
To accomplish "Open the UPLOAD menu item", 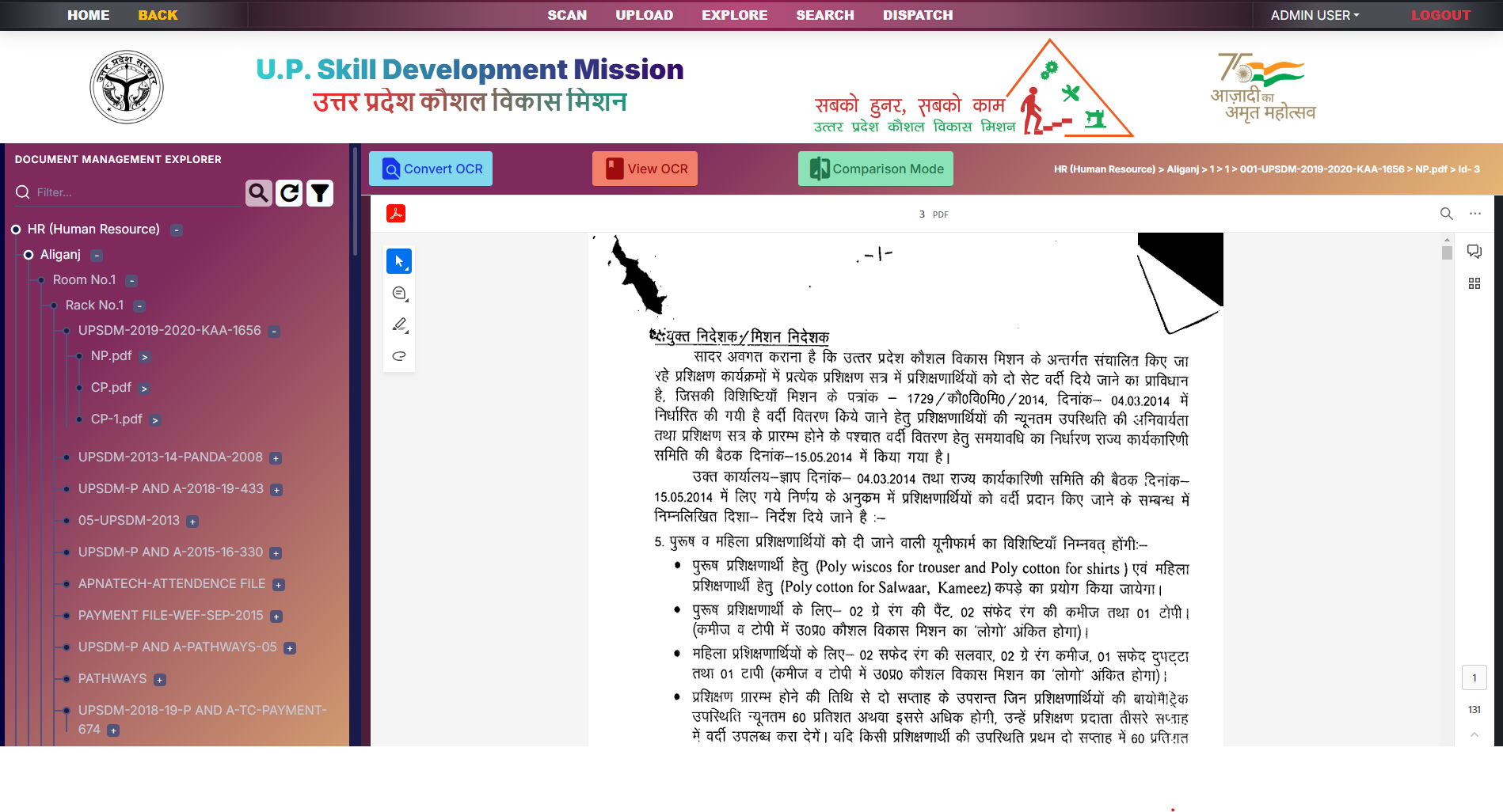I will click(645, 15).
